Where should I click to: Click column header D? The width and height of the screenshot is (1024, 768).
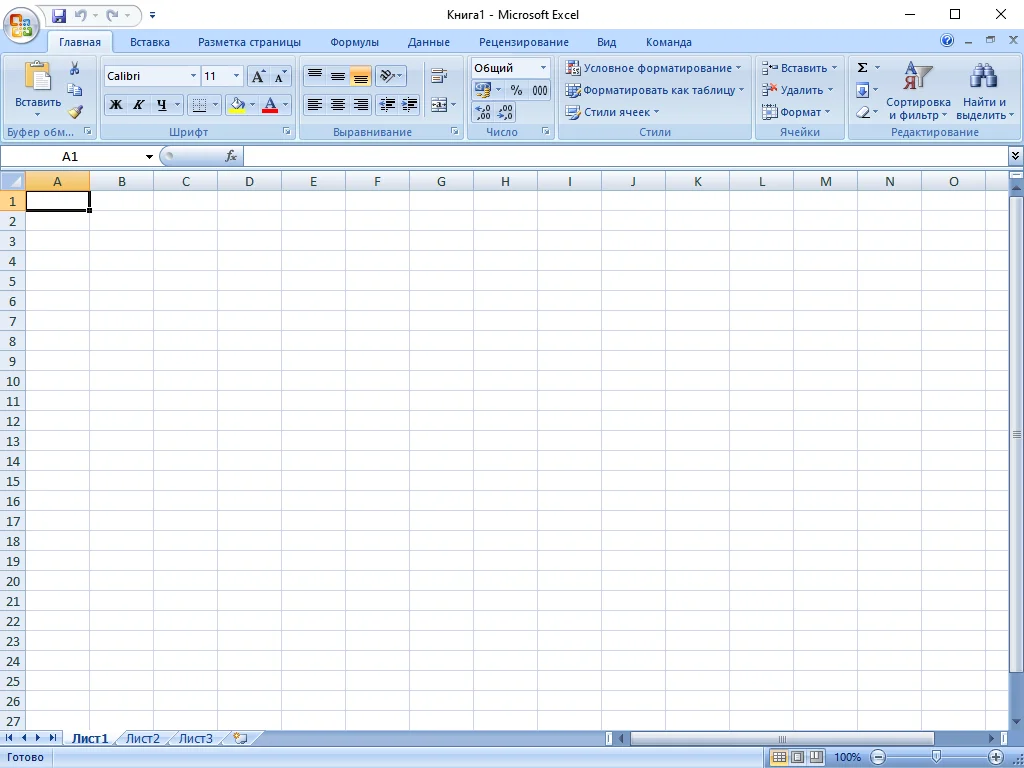click(x=249, y=182)
